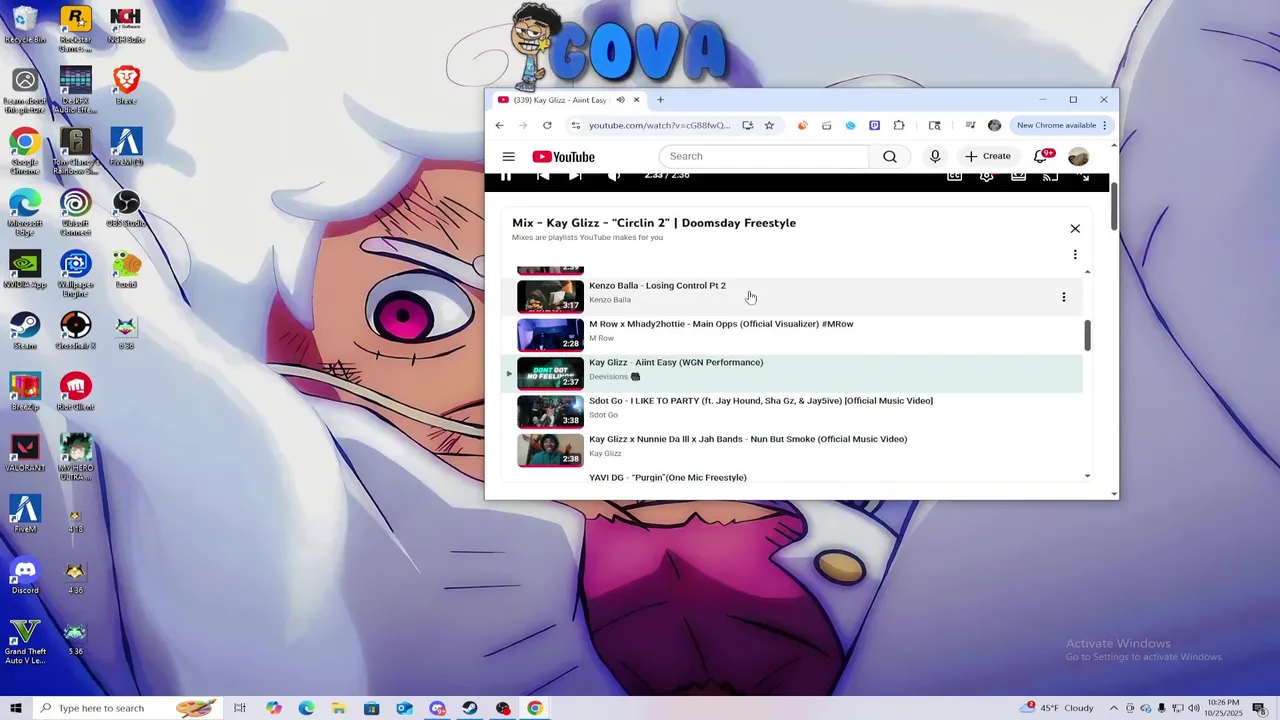Show hidden system tray icons
1280x720 pixels.
pos(1113,708)
